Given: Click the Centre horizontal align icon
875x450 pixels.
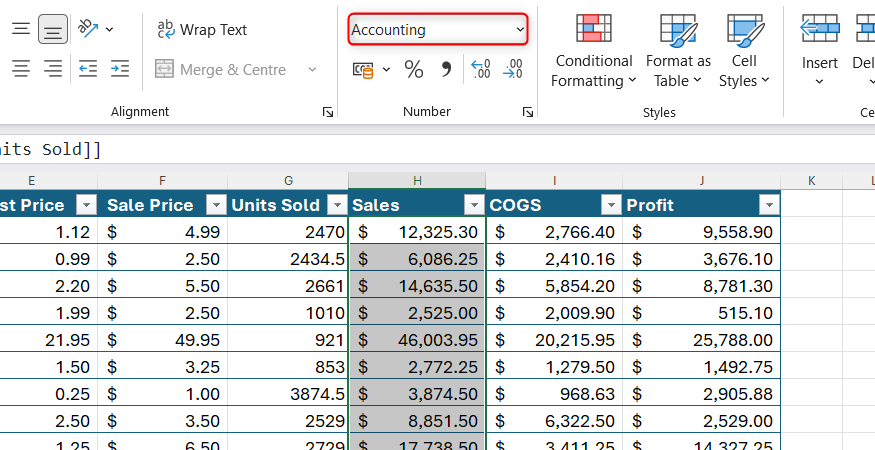Looking at the screenshot, I should coord(21,69).
